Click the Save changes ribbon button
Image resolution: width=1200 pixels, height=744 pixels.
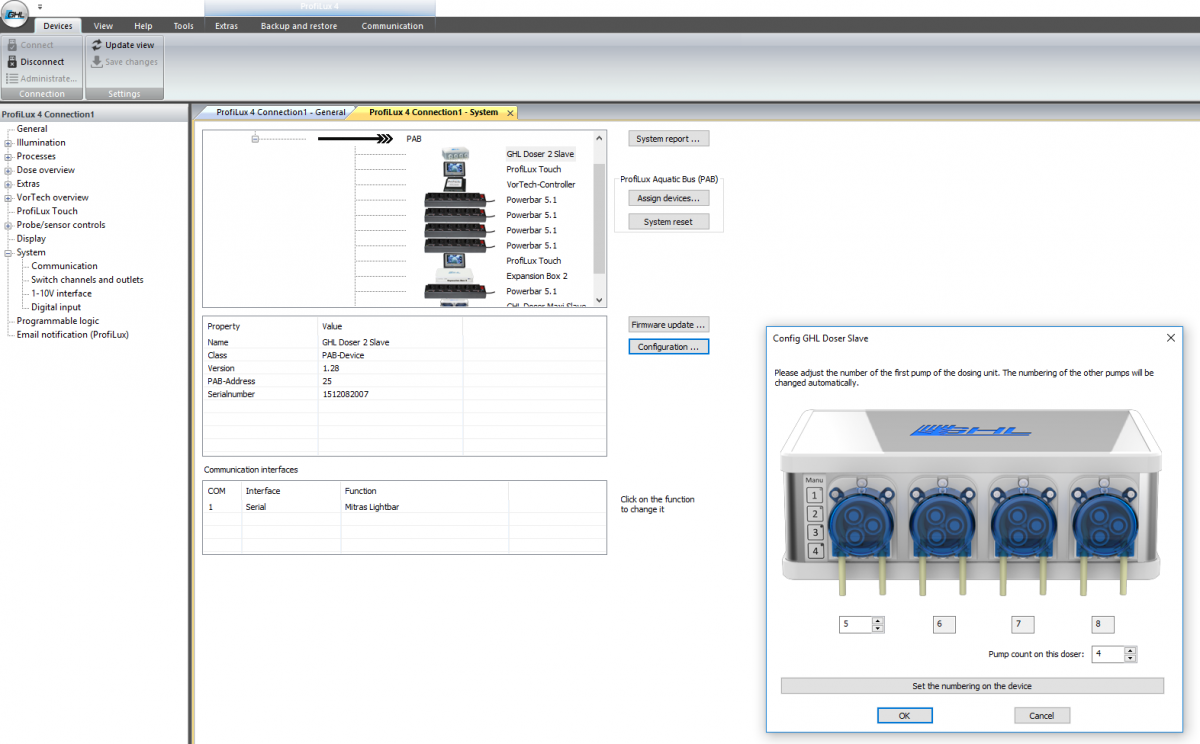[x=124, y=62]
